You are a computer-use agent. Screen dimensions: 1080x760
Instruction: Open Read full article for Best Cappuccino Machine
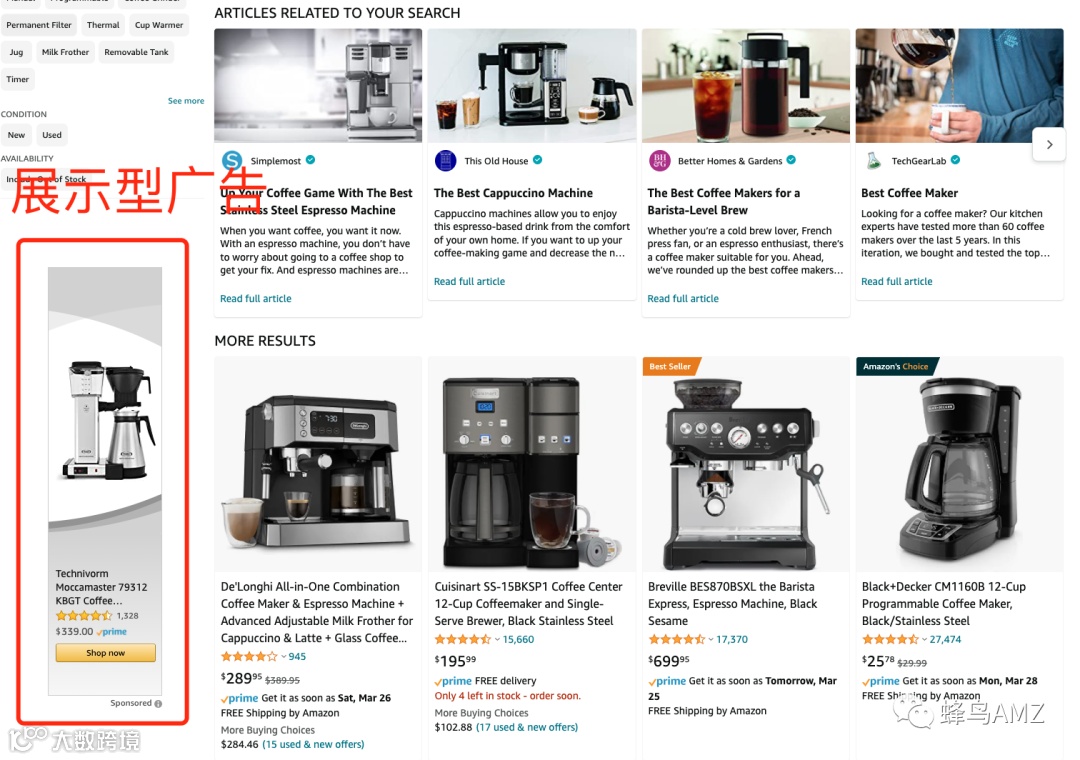469,281
